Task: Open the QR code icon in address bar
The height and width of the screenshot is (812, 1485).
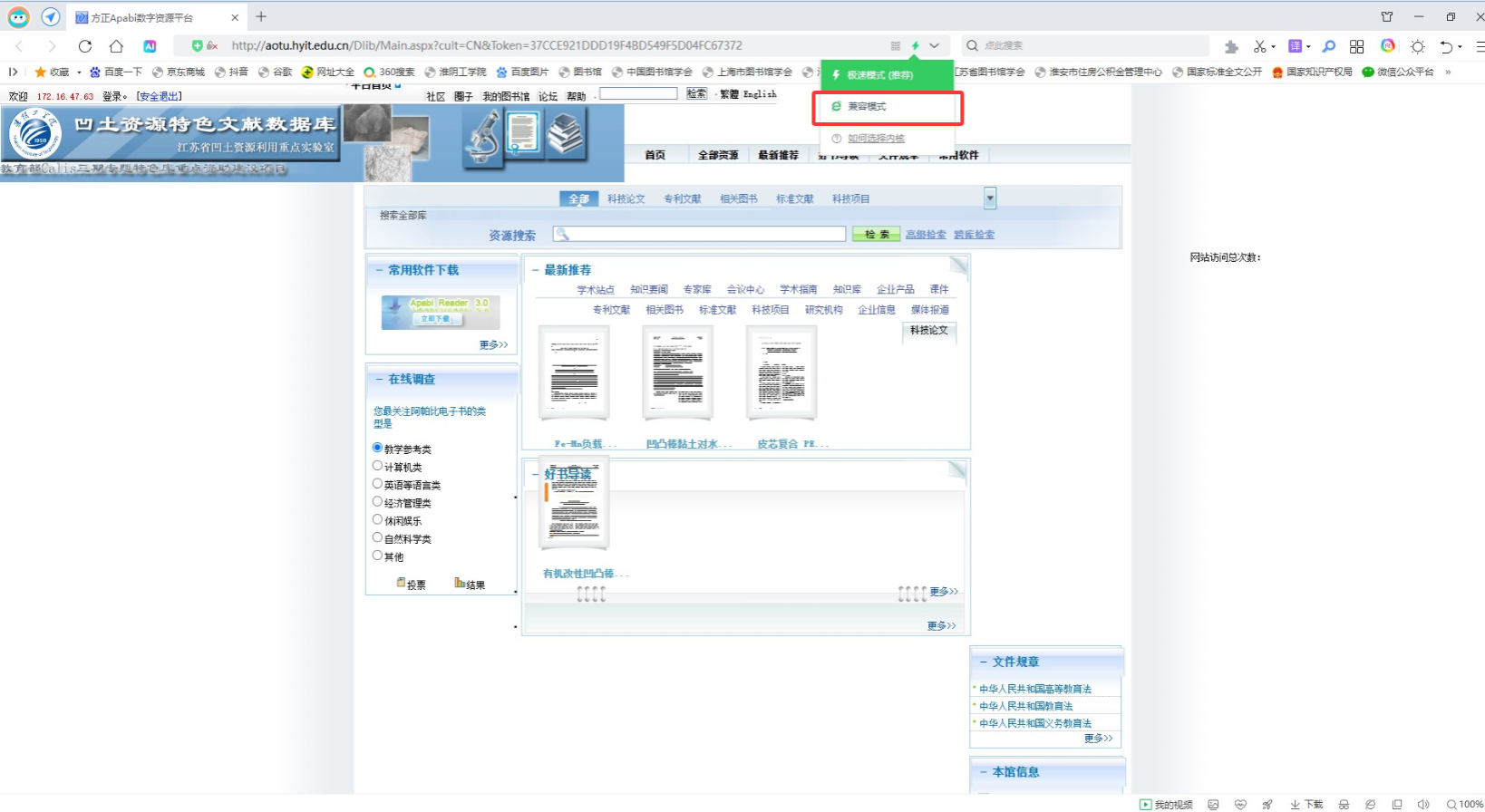Action: 895,45
